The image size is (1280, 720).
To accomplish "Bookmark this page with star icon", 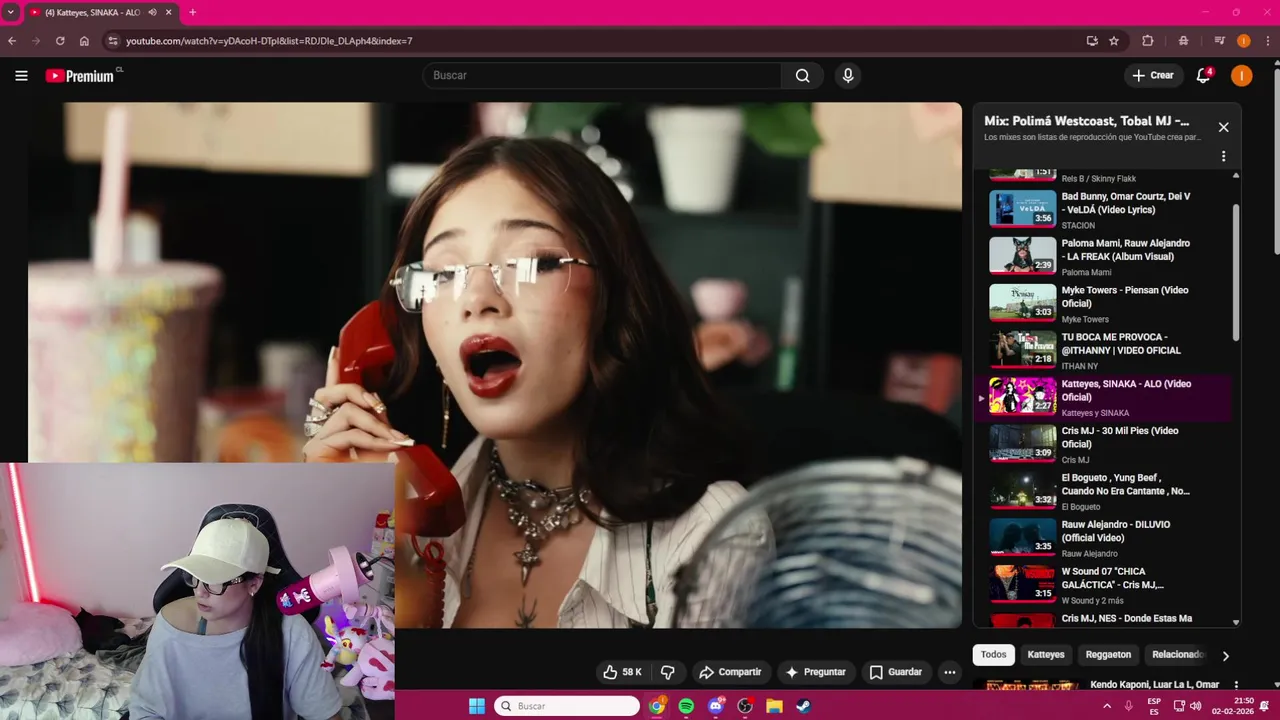I will (x=1114, y=41).
